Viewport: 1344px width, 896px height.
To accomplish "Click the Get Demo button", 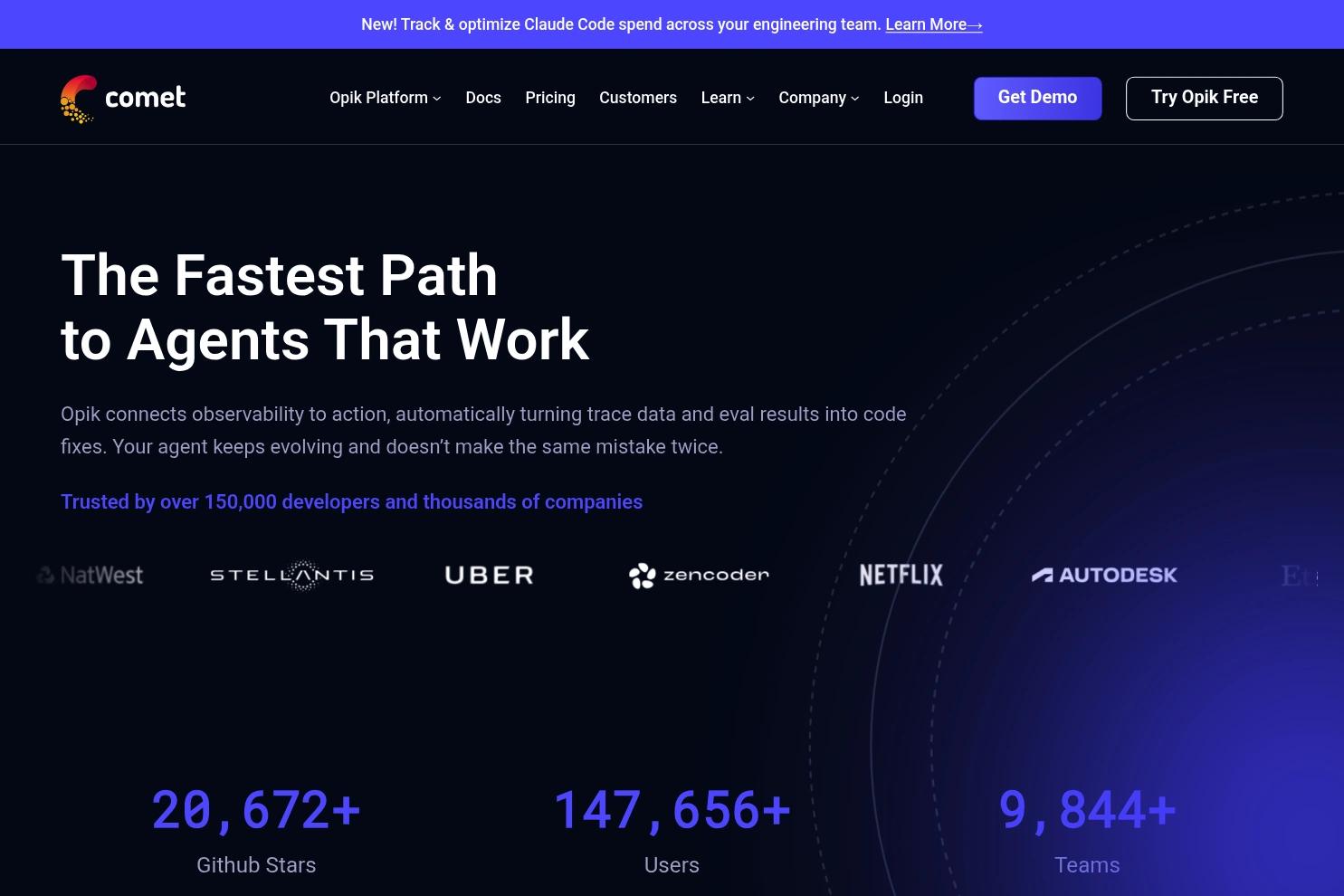I will click(x=1037, y=98).
